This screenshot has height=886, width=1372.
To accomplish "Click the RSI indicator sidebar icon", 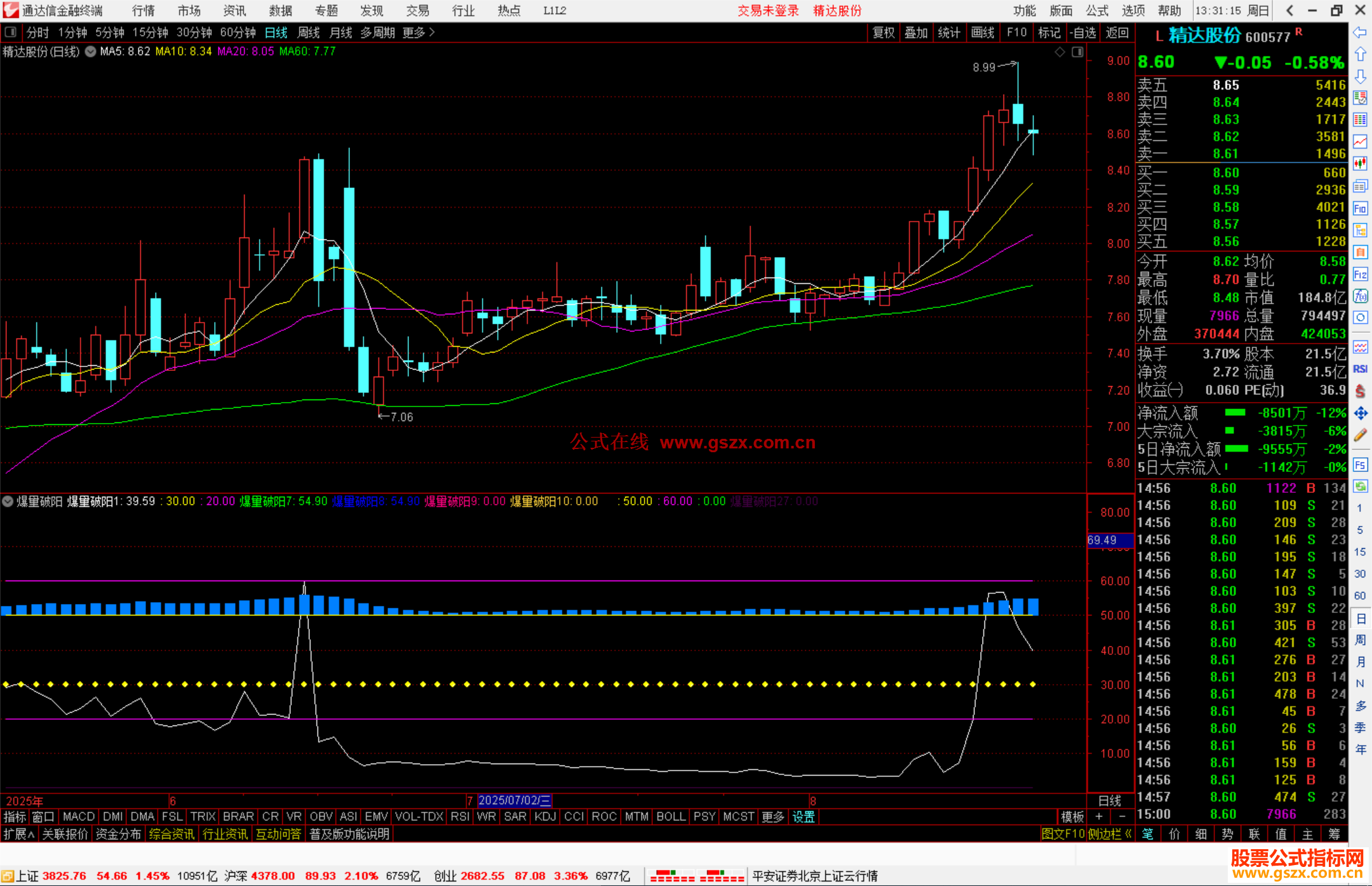I will click(x=1360, y=369).
